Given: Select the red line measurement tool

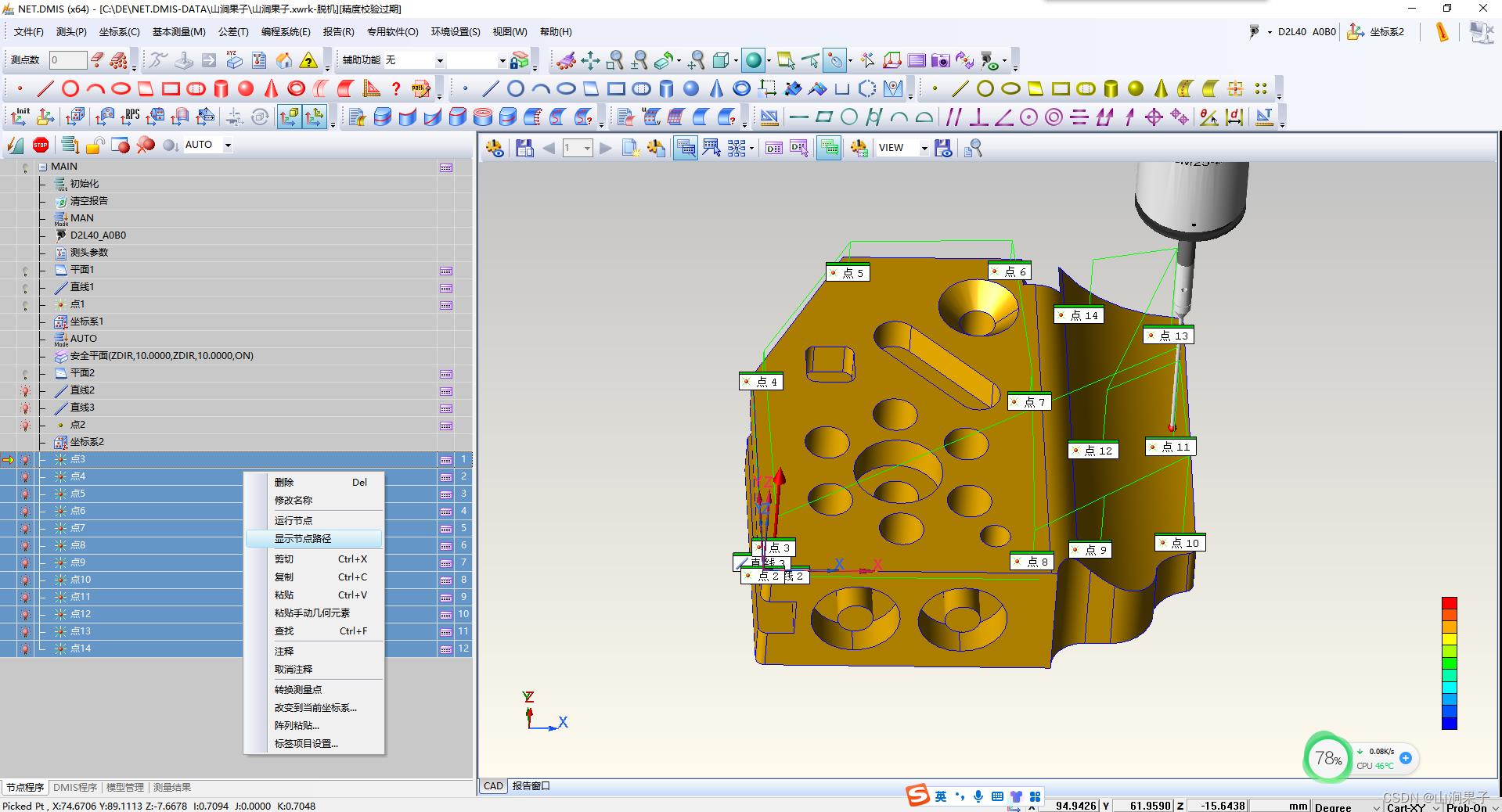Looking at the screenshot, I should click(x=45, y=88).
